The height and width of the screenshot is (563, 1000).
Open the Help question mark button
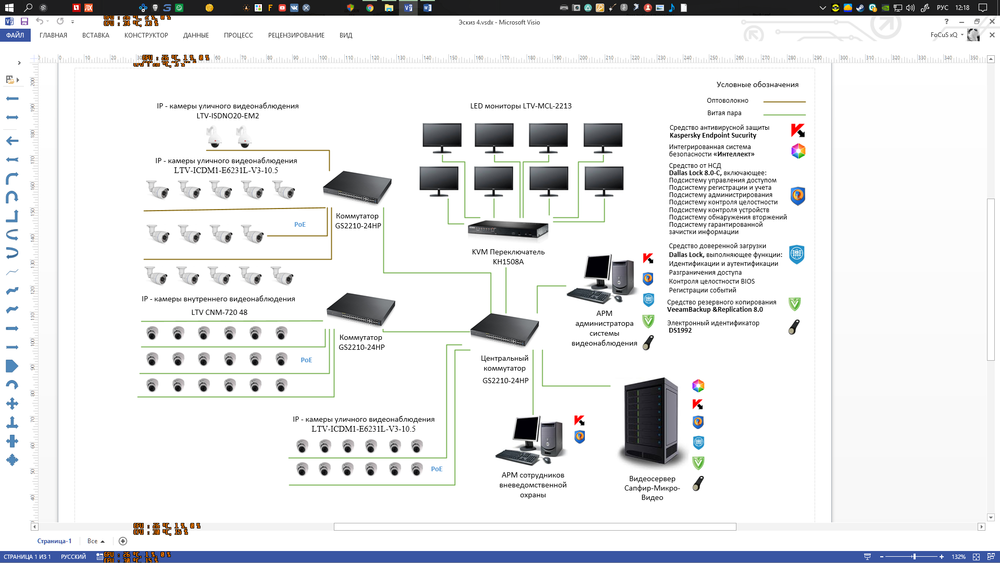(946, 22)
